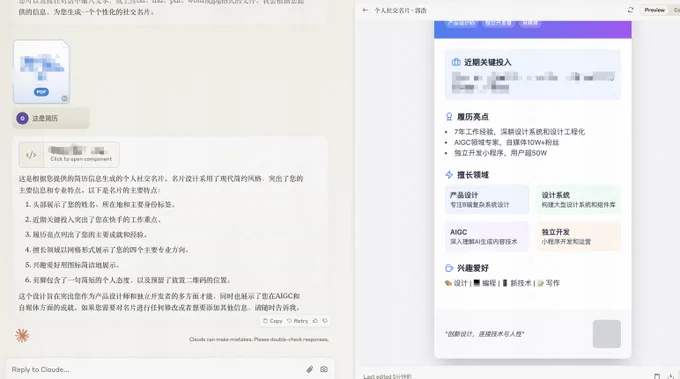The height and width of the screenshot is (379, 680).
Task: Click the 写作 hobby item
Action: (x=548, y=283)
